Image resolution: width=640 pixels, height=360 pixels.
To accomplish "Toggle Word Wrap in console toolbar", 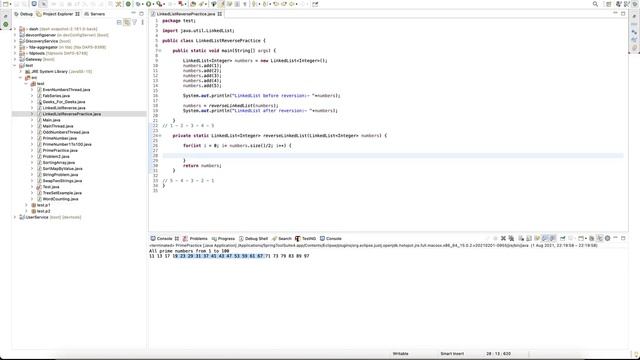I will click(x=537, y=238).
